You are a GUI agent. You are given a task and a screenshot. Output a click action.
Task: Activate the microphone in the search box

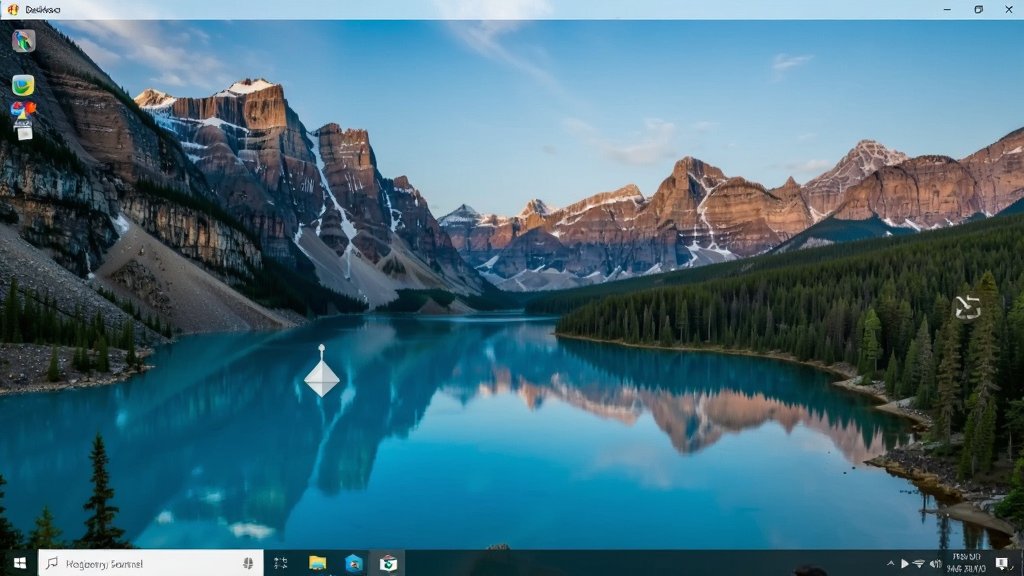click(x=248, y=563)
